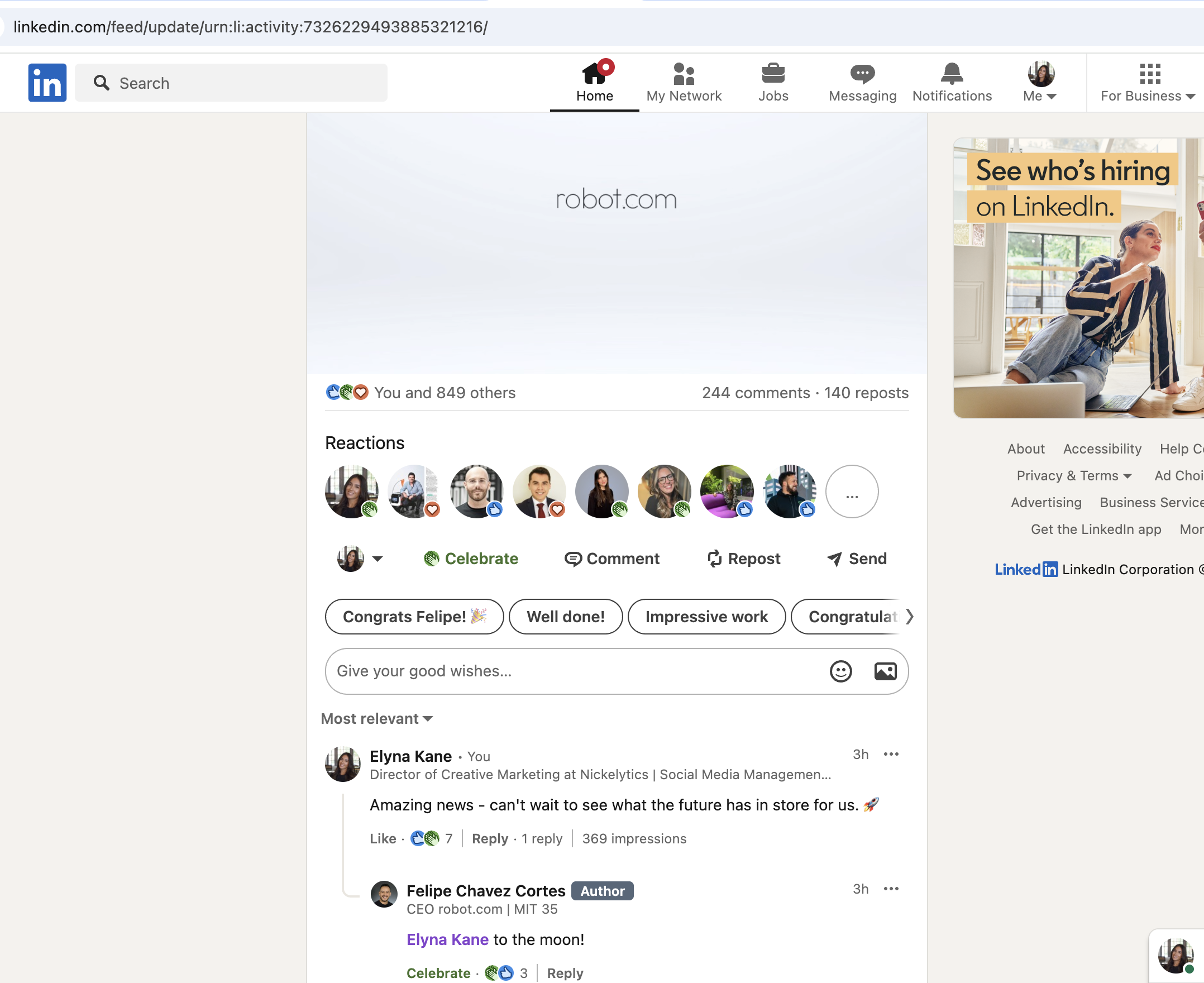
Task: Open the Messaging speech bubble icon
Action: pos(862,74)
